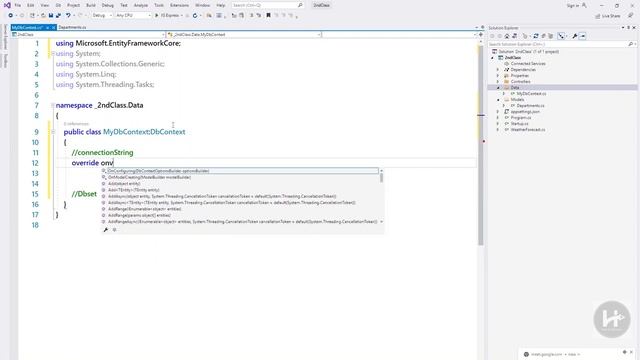Viewport: 640px width, 360px height.
Task: Open the View menu
Action: tap(44, 5)
